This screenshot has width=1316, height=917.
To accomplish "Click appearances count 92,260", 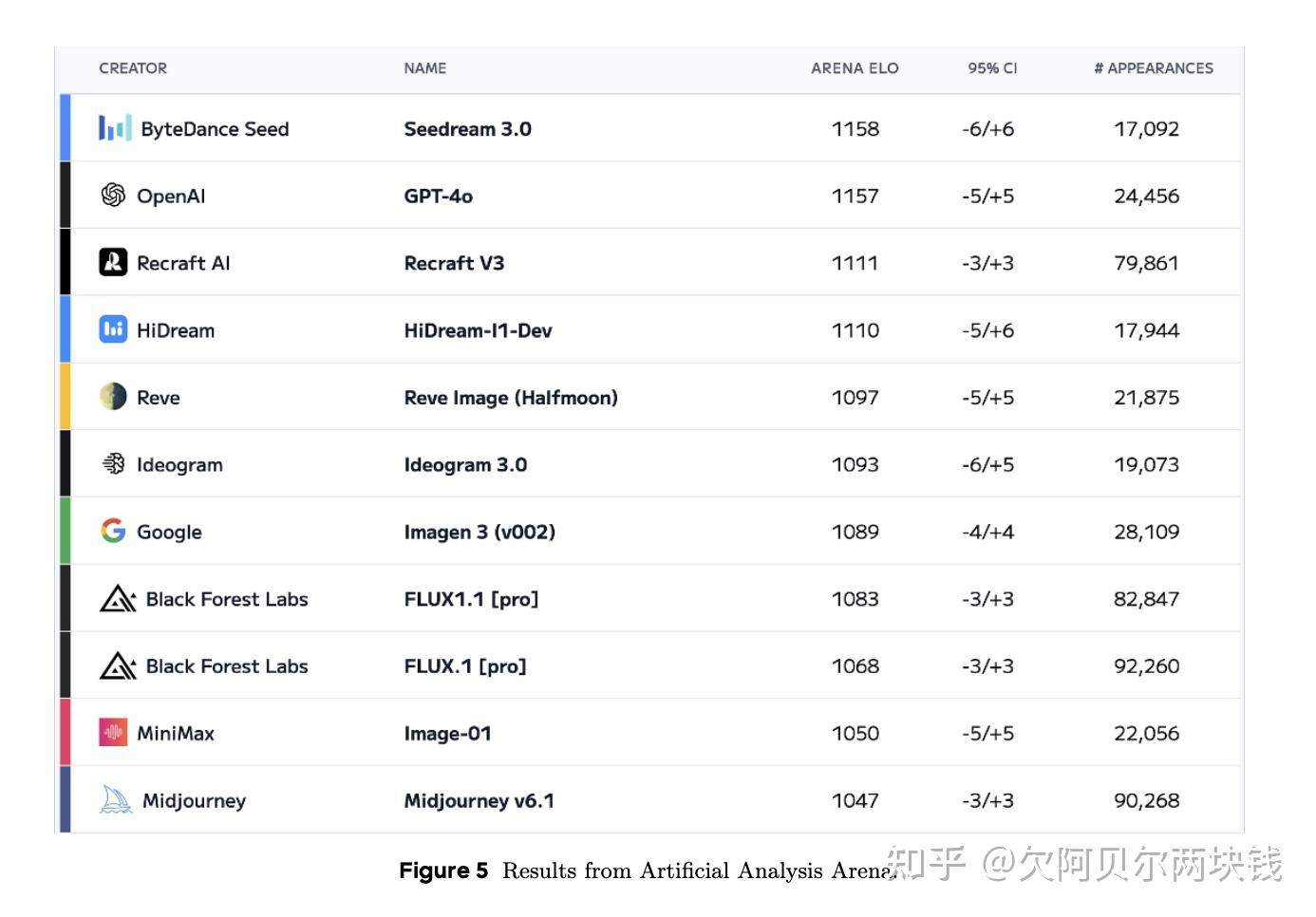I will tap(1147, 666).
